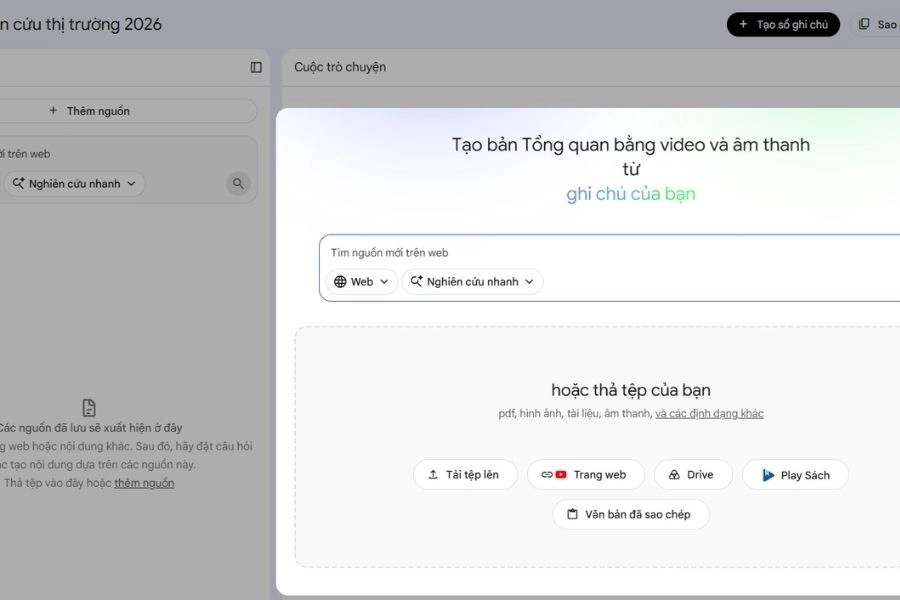Open the 'Web' source type dropdown
Viewport: 900px width, 600px height.
pos(362,282)
